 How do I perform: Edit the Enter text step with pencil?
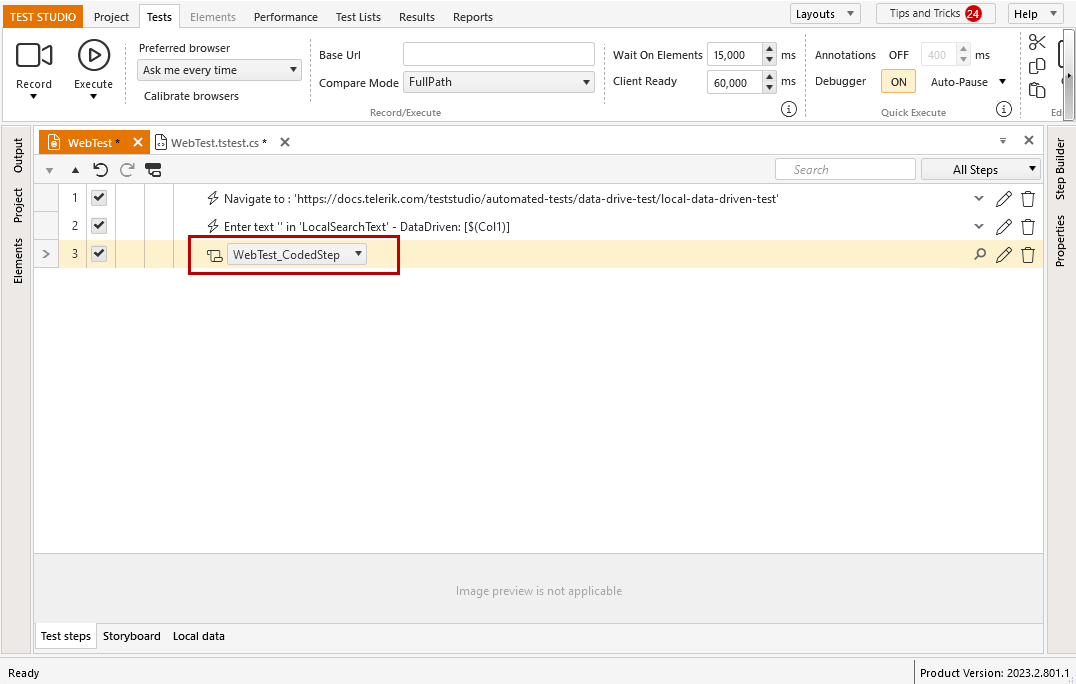(1003, 226)
